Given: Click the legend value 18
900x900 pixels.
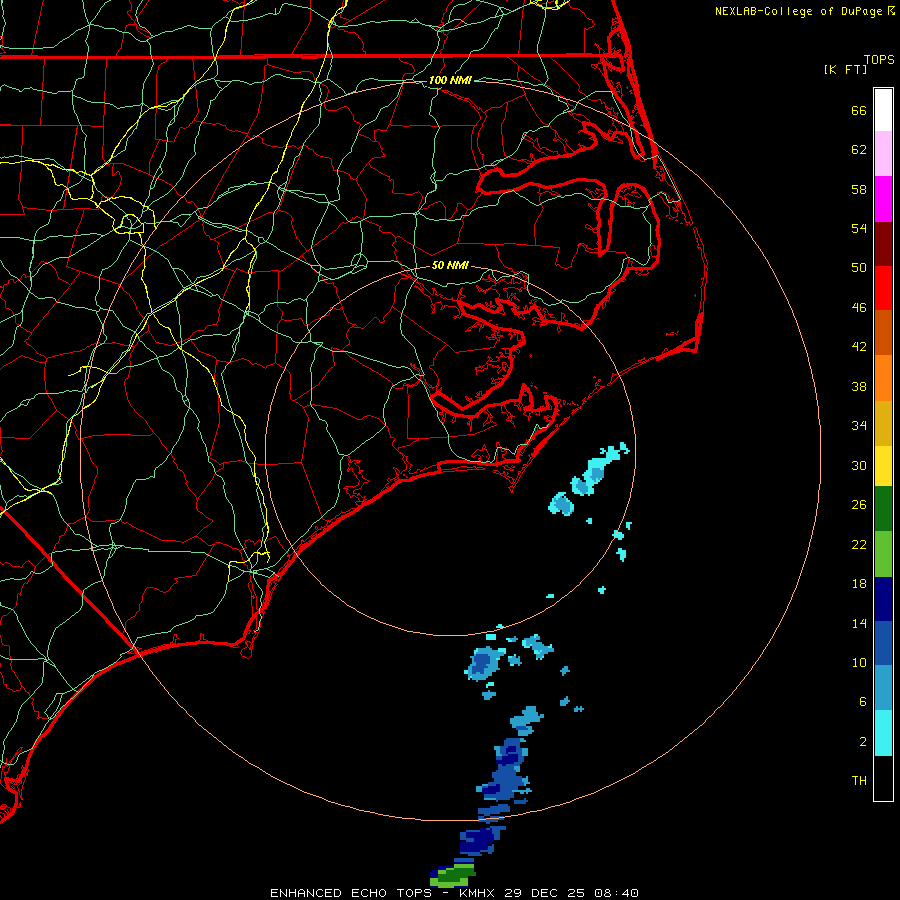Looking at the screenshot, I should (x=859, y=584).
